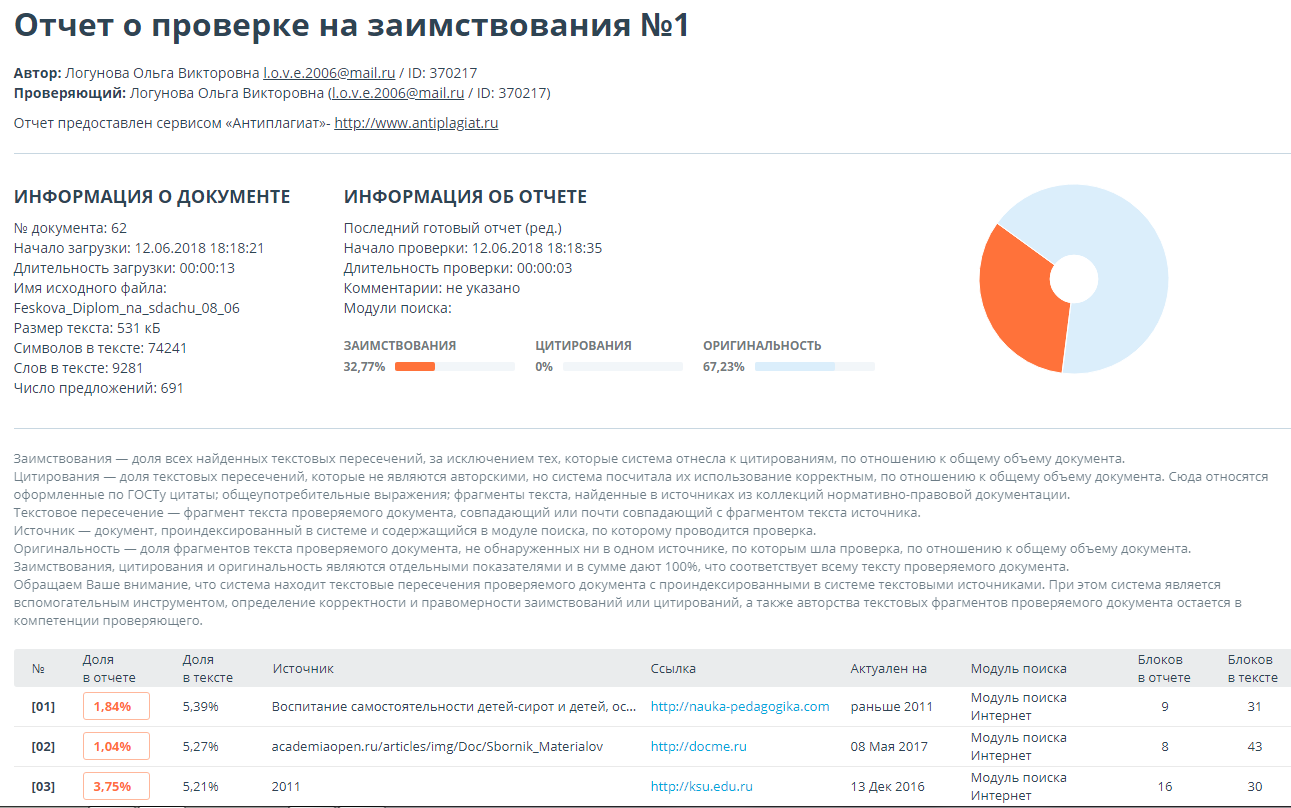The height and width of the screenshot is (808, 1291).
Task: Click the email link in the Автор line
Action: pyautogui.click(x=329, y=73)
